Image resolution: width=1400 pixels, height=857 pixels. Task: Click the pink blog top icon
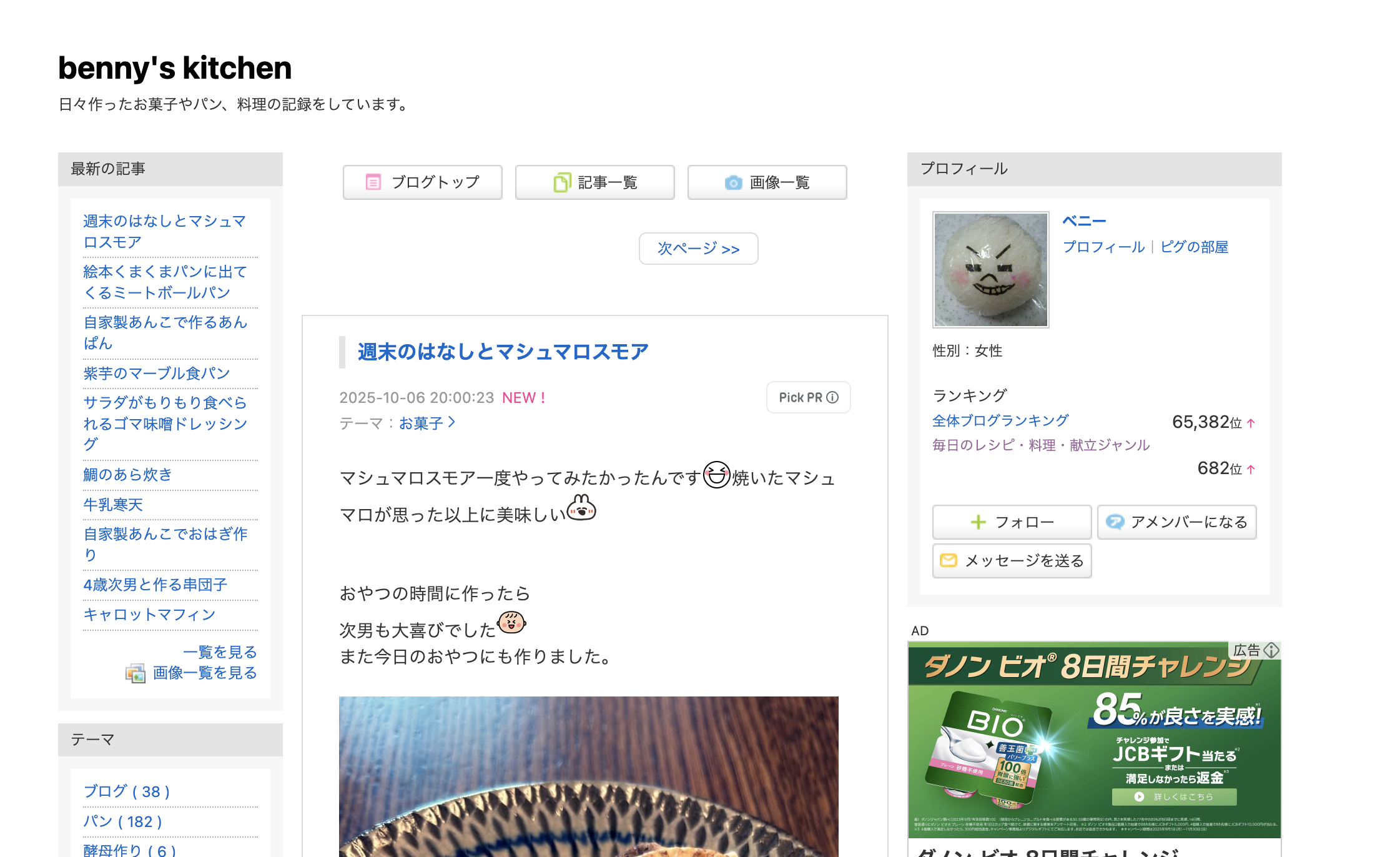(373, 182)
